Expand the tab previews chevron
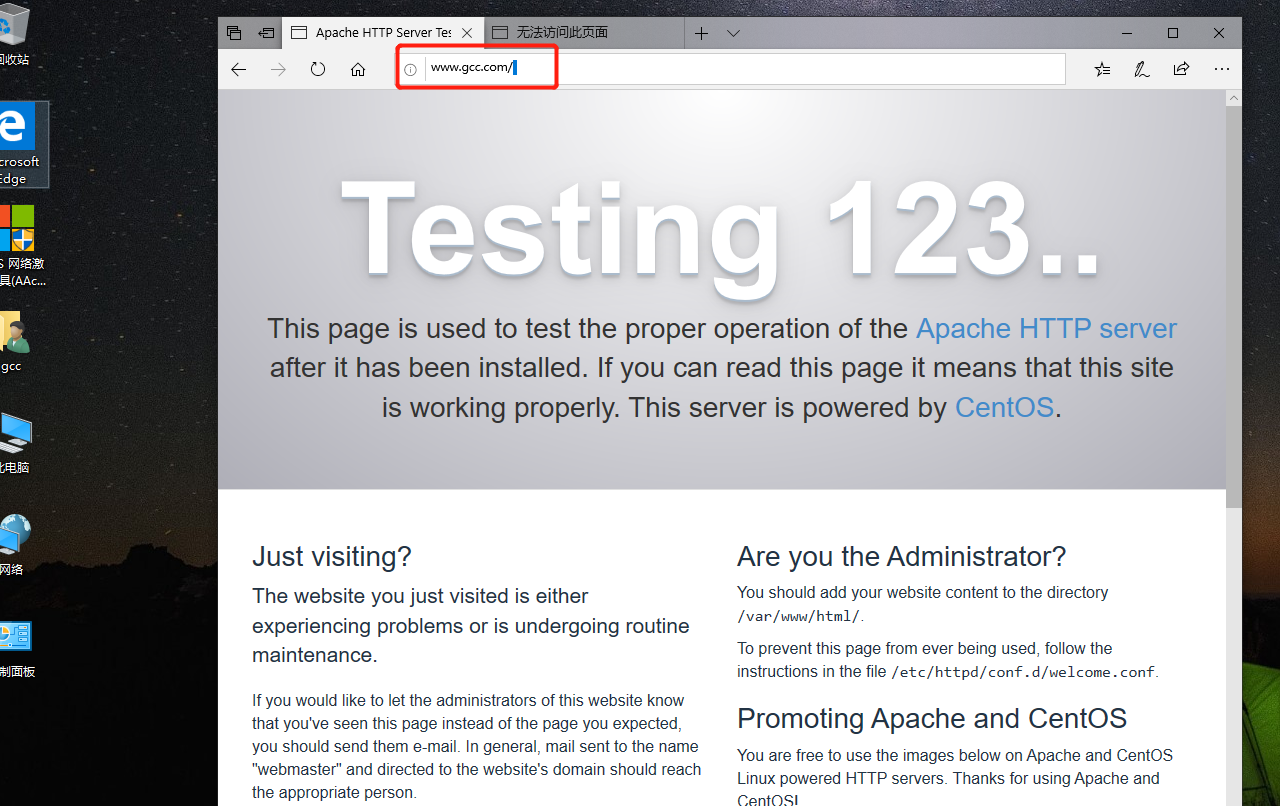Viewport: 1280px width, 806px height. 733,33
